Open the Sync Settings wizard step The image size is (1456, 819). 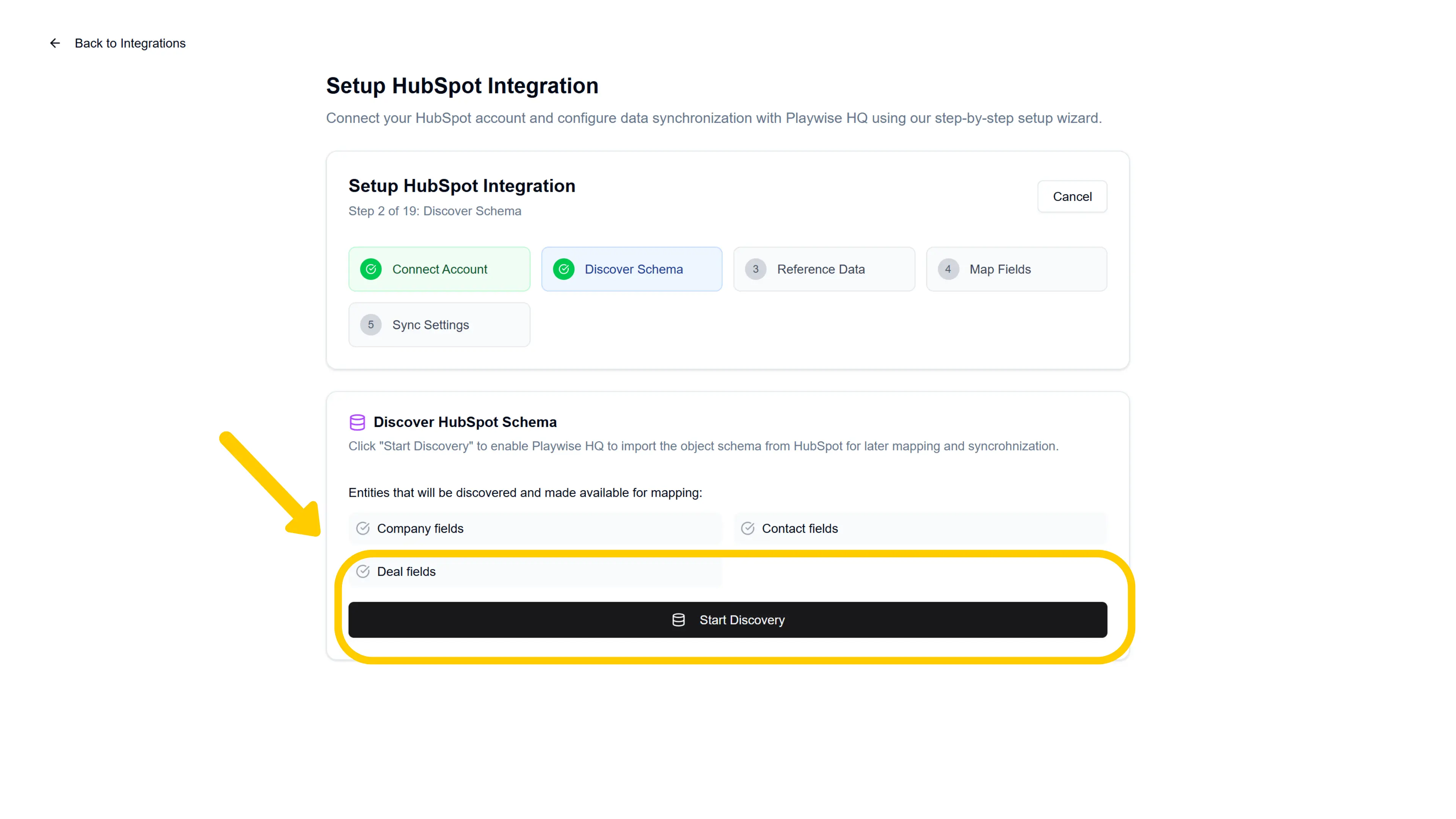click(x=439, y=325)
